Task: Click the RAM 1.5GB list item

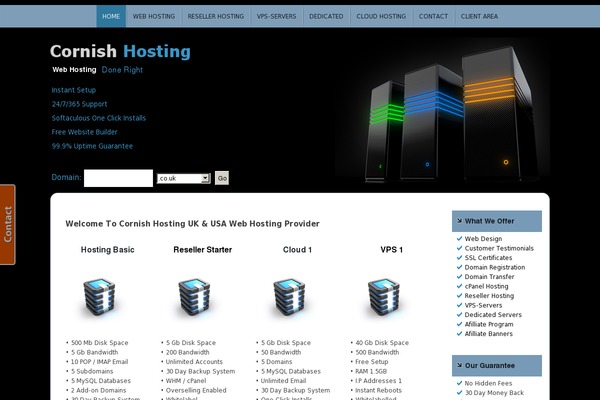Action: (371, 371)
